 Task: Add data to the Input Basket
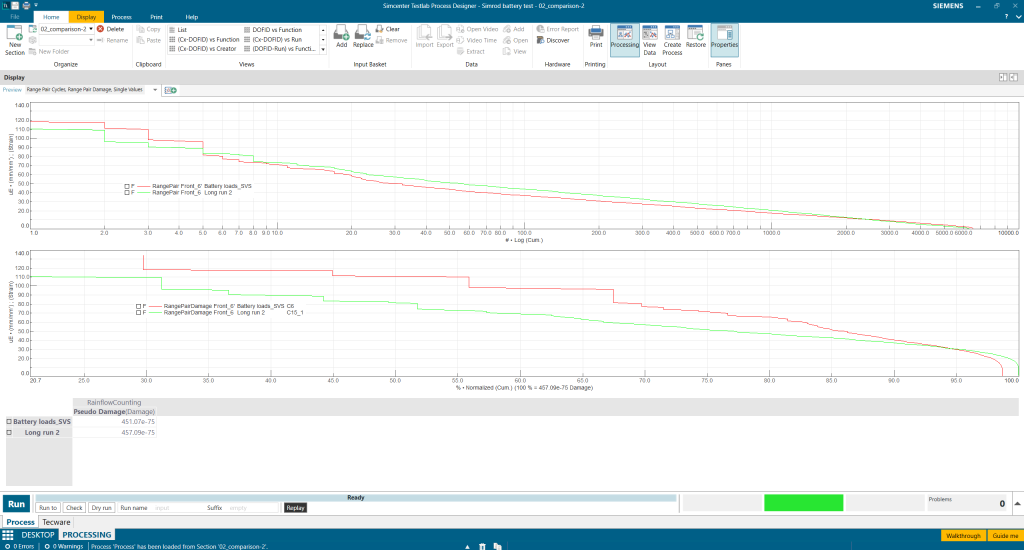[x=342, y=37]
